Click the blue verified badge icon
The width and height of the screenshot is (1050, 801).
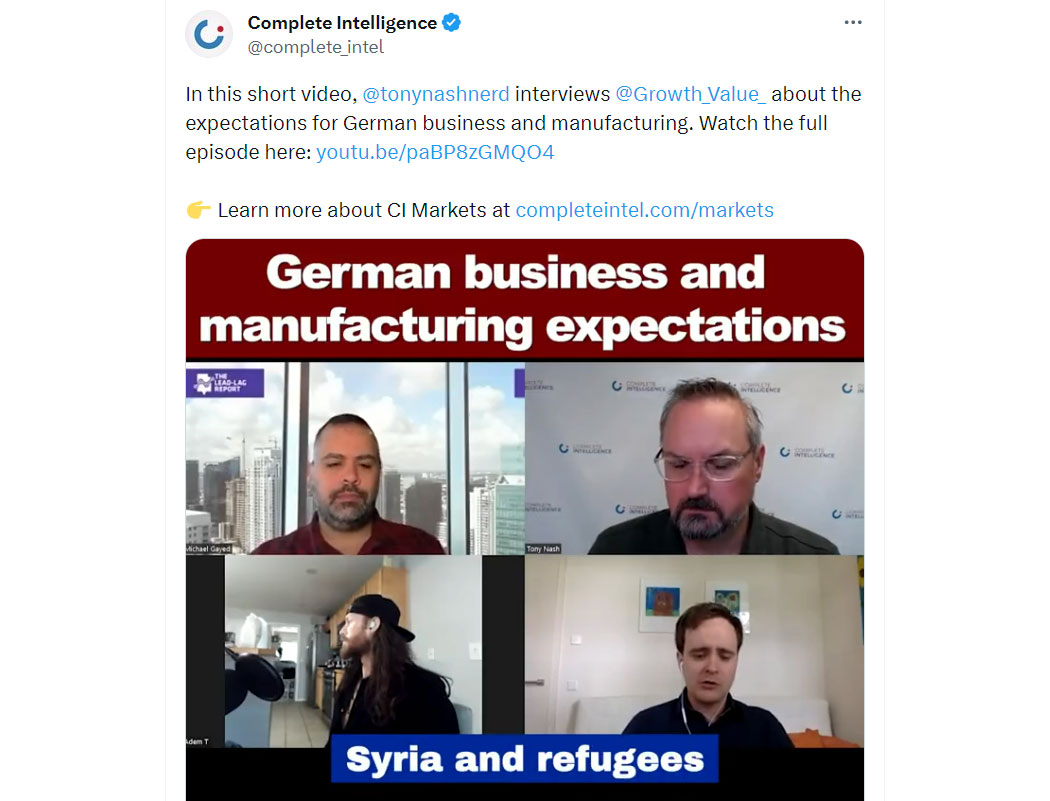click(x=452, y=23)
